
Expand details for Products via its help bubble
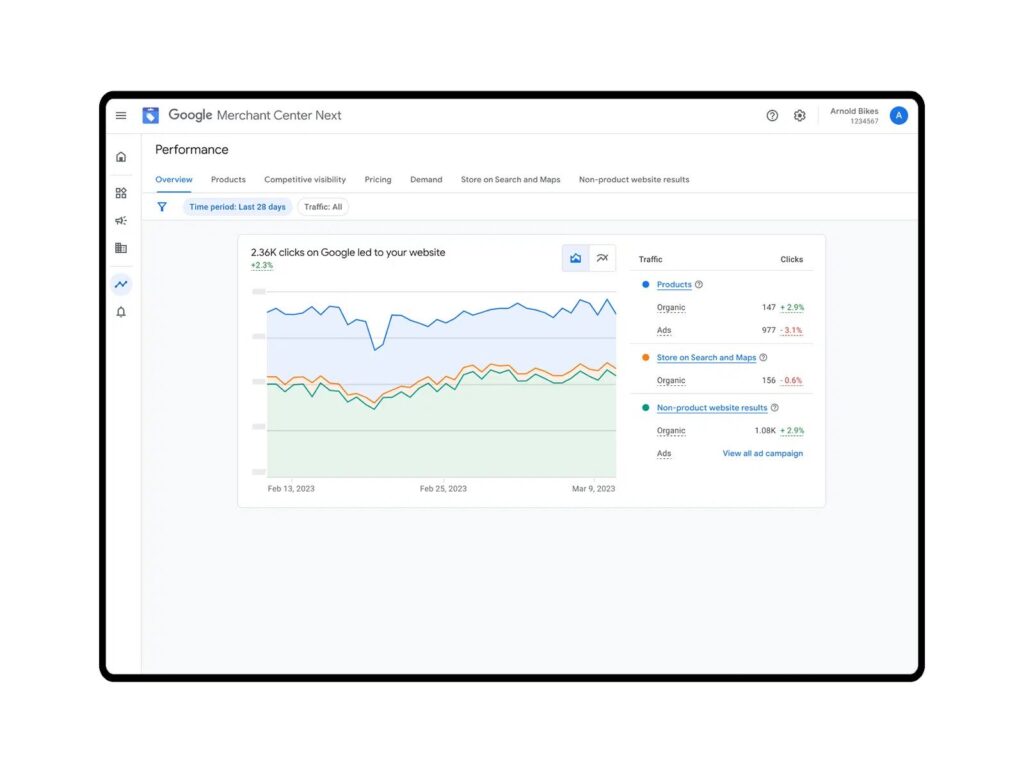698,284
